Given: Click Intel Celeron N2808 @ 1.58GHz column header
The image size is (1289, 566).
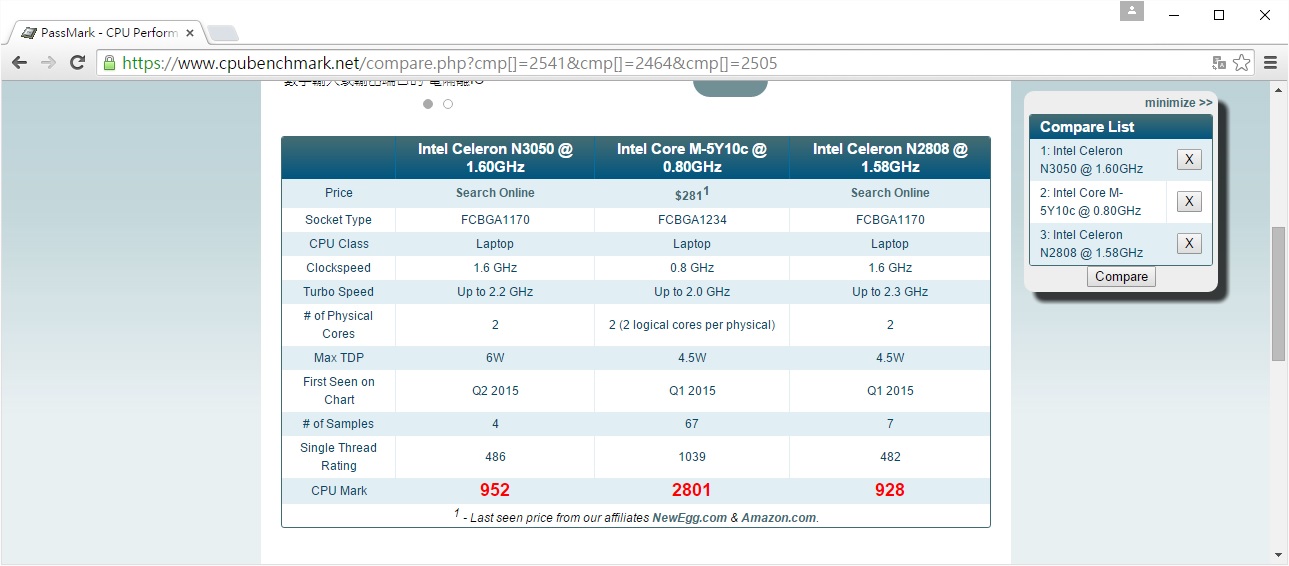Looking at the screenshot, I should tap(890, 158).
